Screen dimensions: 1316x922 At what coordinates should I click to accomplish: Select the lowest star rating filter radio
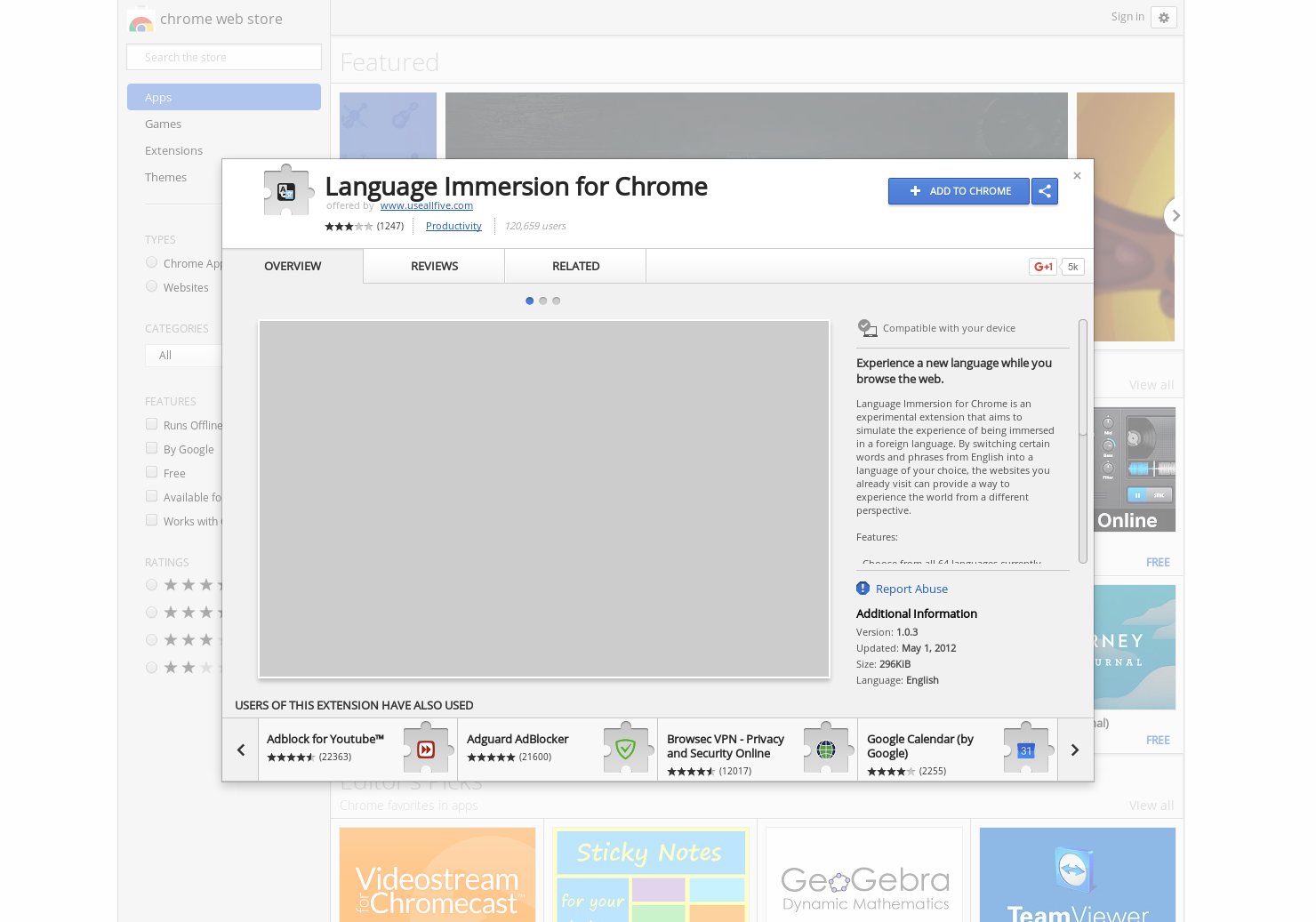pyautogui.click(x=152, y=667)
